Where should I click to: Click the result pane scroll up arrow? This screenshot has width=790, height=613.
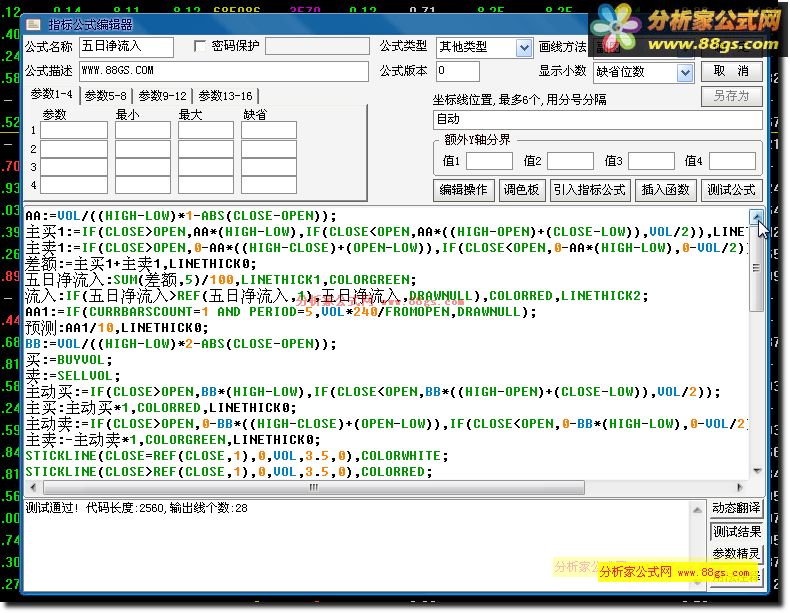697,510
